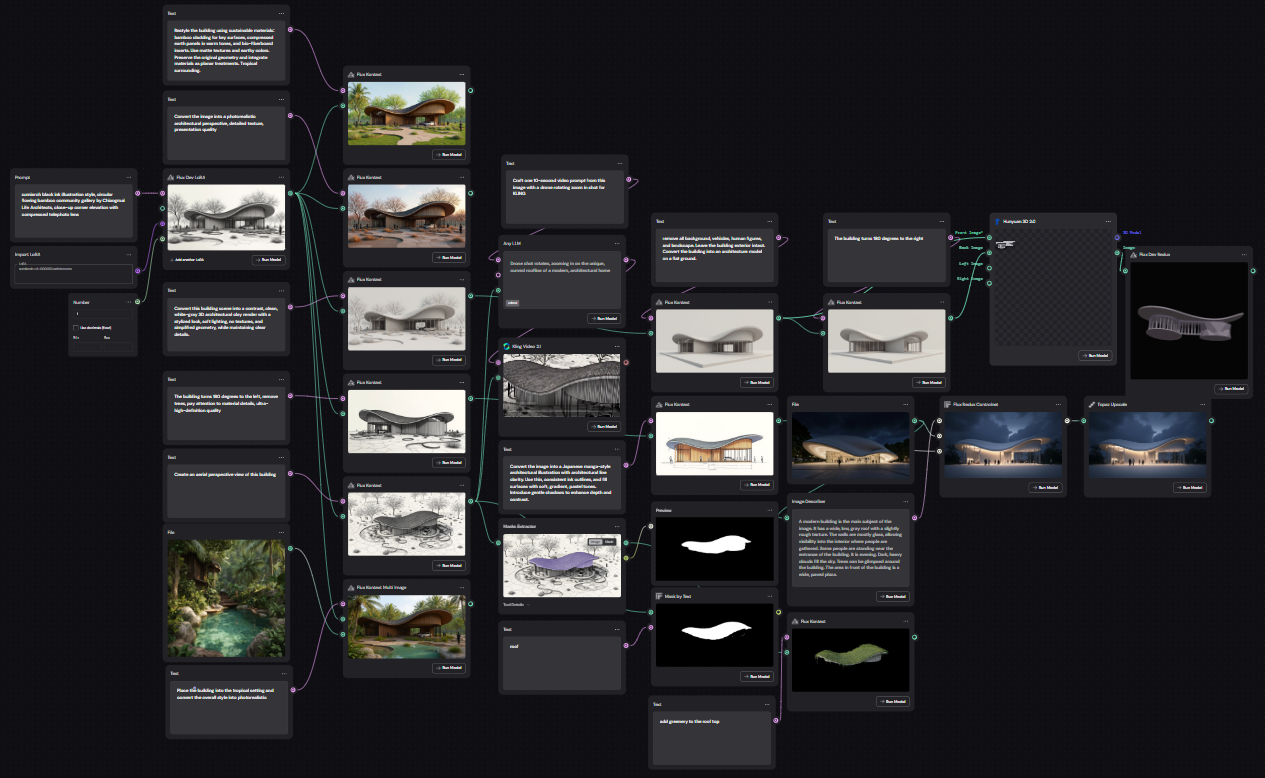The width and height of the screenshot is (1265, 778).
Task: Click the Flux Dev LoRA node icon
Action: 169,177
